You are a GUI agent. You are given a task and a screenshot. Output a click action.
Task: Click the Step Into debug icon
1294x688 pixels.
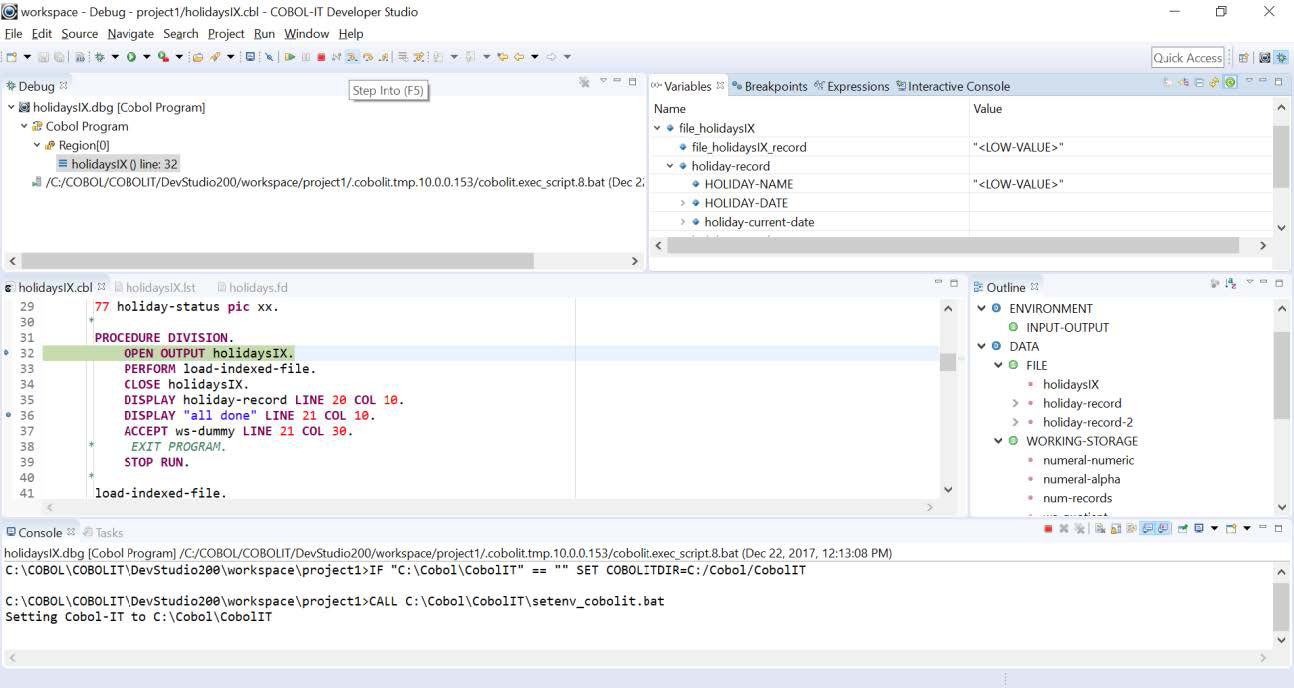[x=352, y=57]
